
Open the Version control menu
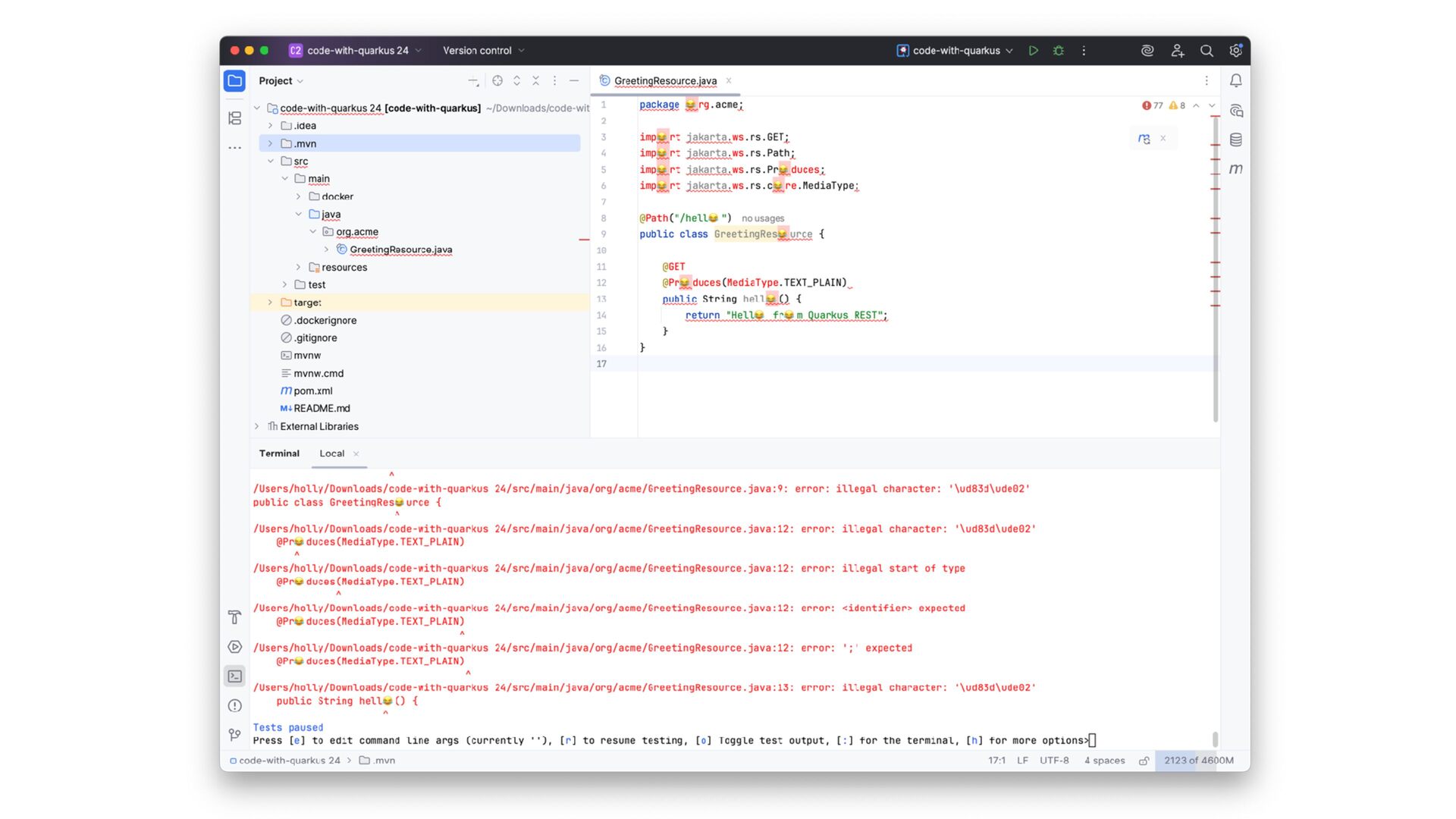click(x=483, y=51)
